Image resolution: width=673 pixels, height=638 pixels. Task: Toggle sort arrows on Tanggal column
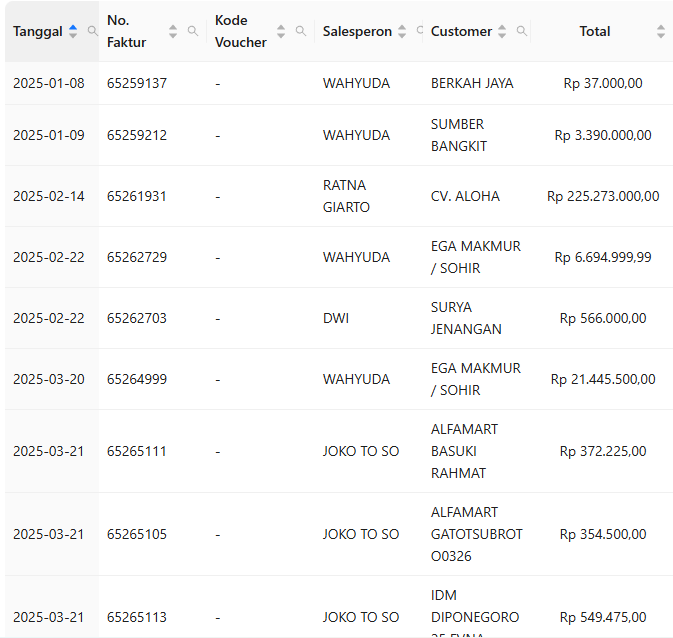(72, 32)
